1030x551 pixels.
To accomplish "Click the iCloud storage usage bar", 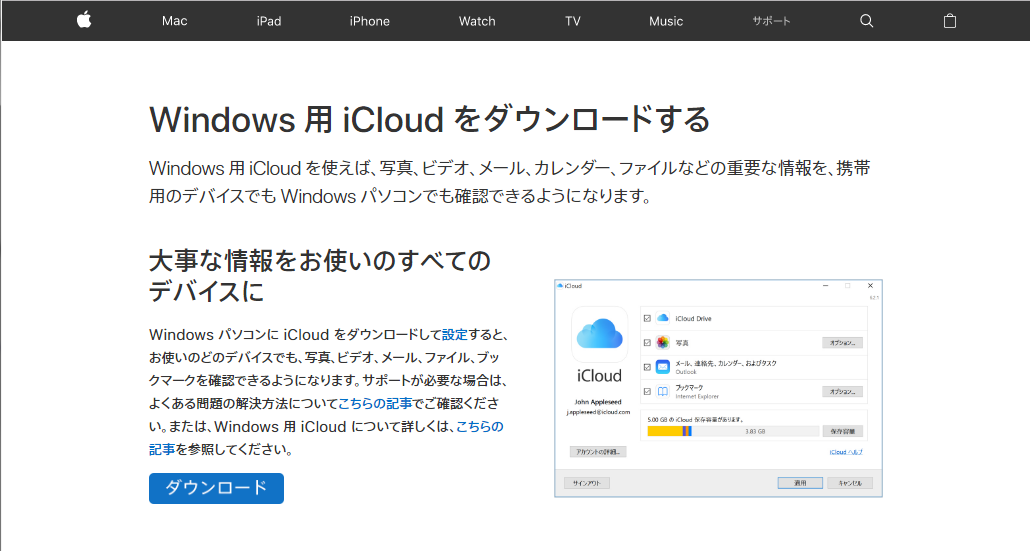I will point(732,431).
